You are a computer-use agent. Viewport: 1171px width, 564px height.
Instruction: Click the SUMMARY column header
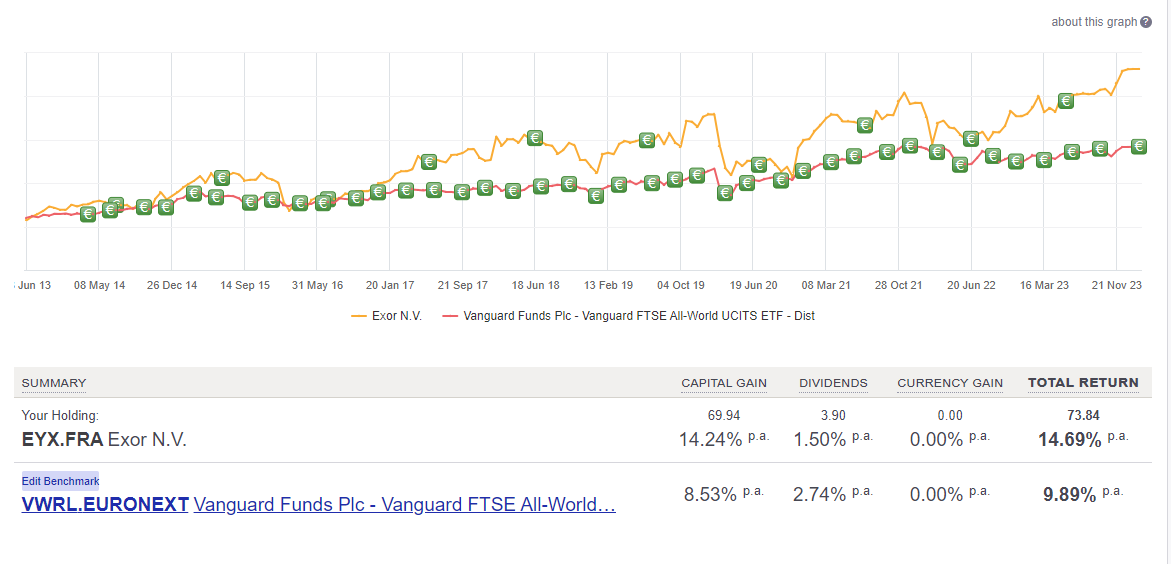click(x=54, y=383)
